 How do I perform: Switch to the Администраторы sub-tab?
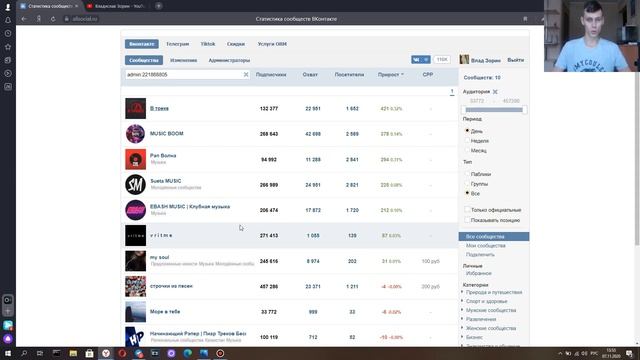click(x=229, y=60)
